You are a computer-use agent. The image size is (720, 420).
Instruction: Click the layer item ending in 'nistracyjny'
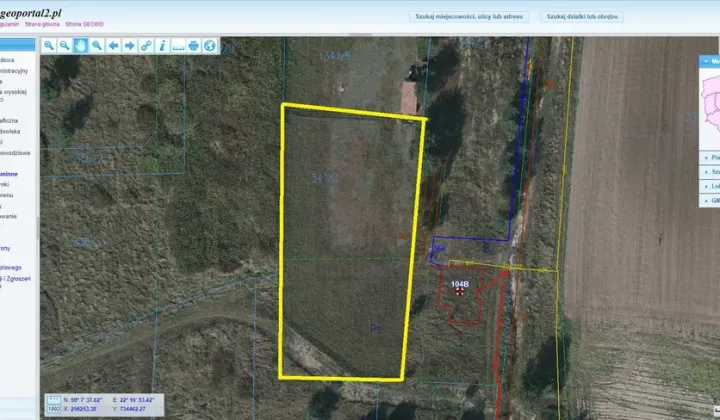14,71
